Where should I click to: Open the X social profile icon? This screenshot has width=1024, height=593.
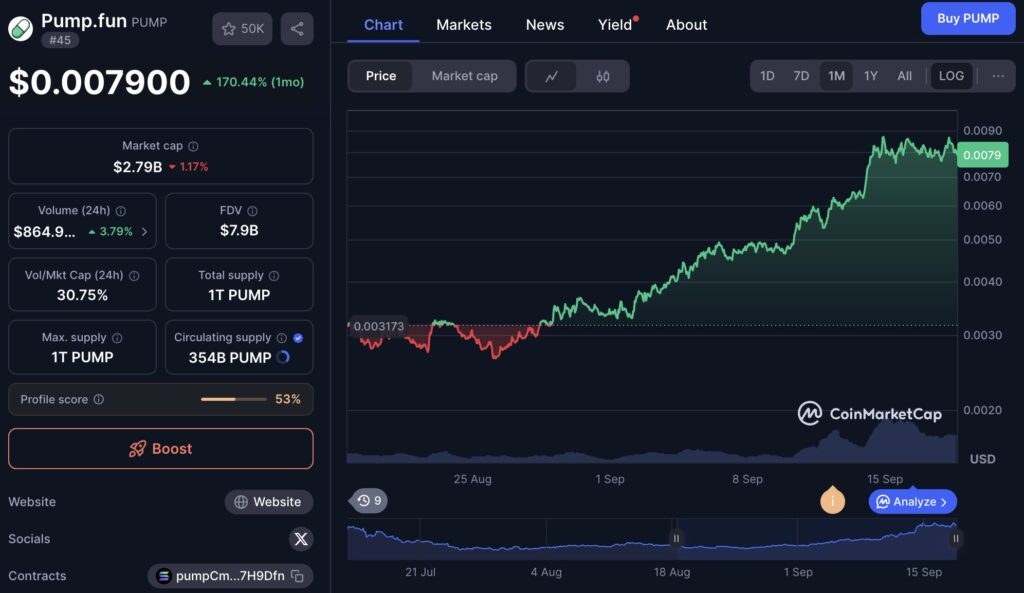tap(301, 539)
